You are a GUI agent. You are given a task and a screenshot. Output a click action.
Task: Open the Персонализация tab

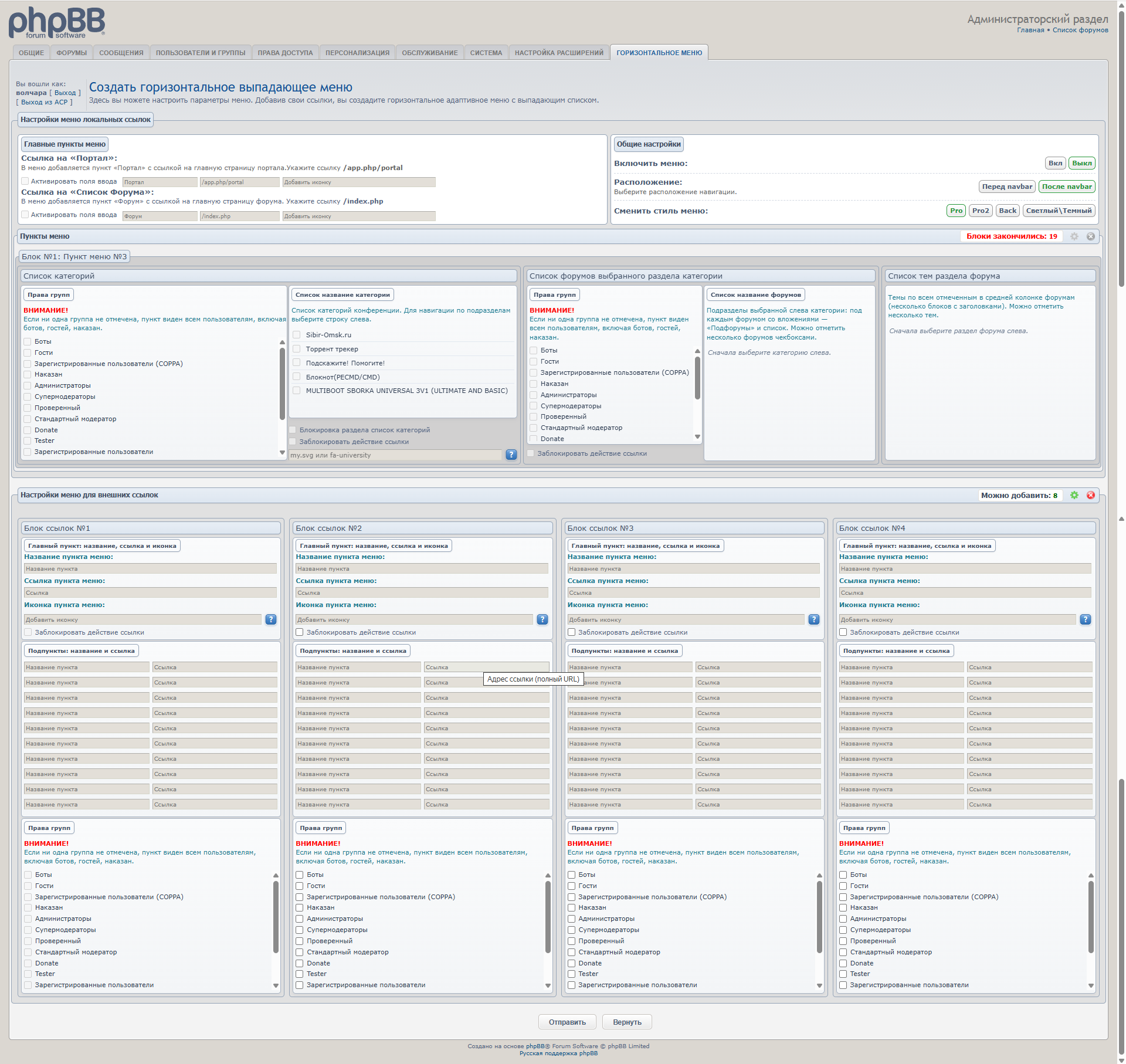click(357, 53)
